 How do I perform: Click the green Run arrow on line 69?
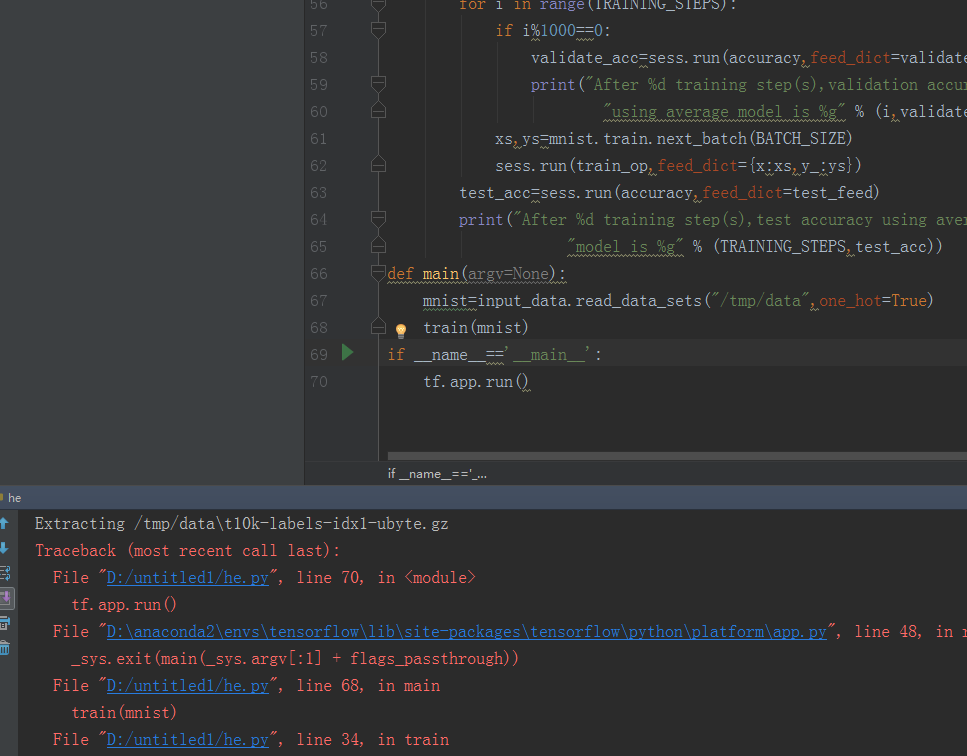pos(348,353)
